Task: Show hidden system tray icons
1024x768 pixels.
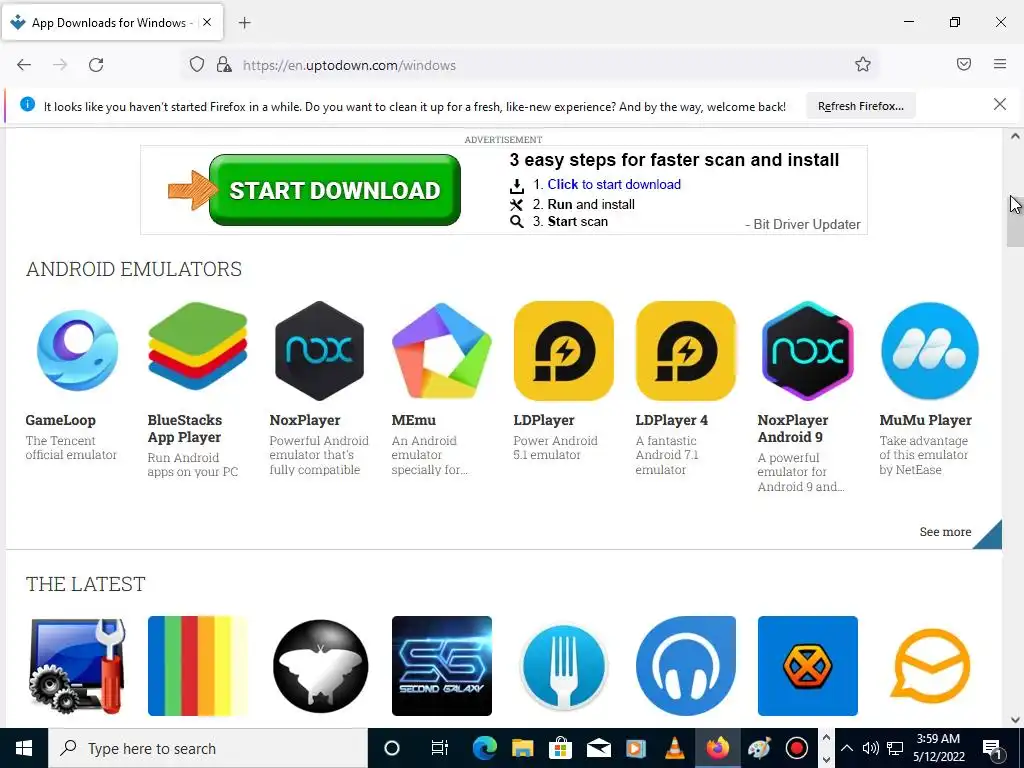Action: (x=846, y=748)
